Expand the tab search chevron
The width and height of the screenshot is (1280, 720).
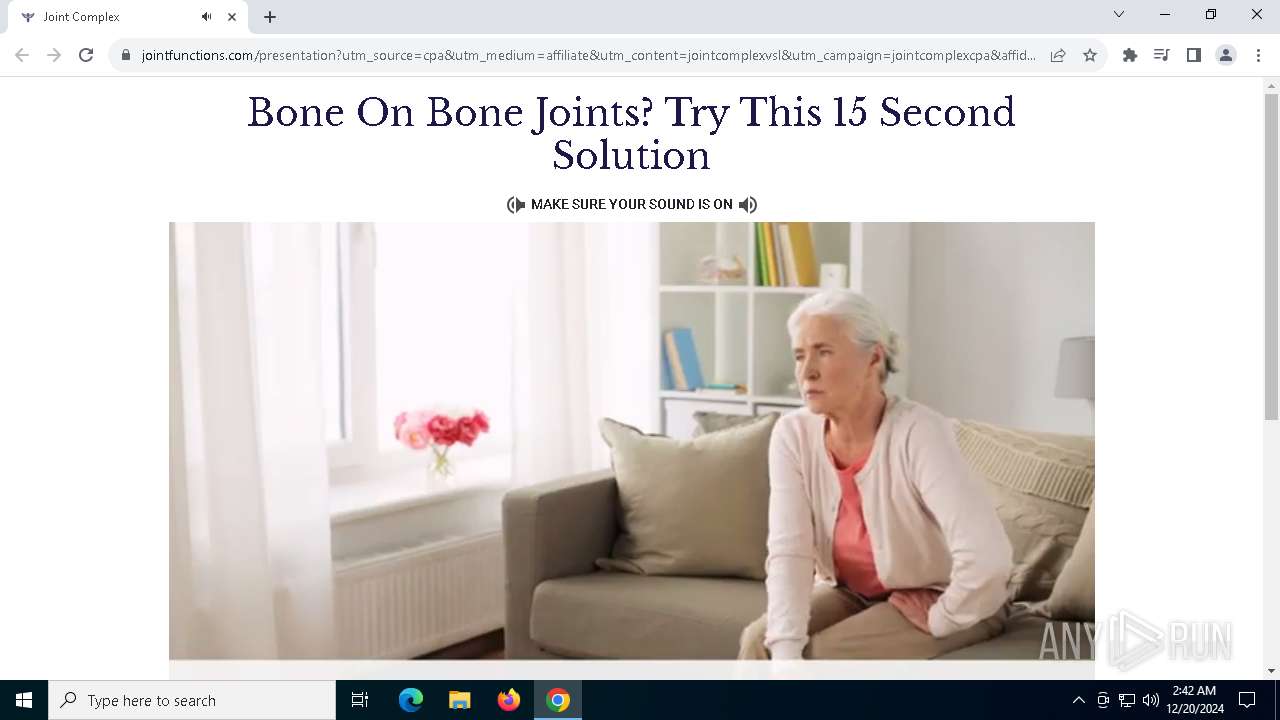click(1119, 14)
